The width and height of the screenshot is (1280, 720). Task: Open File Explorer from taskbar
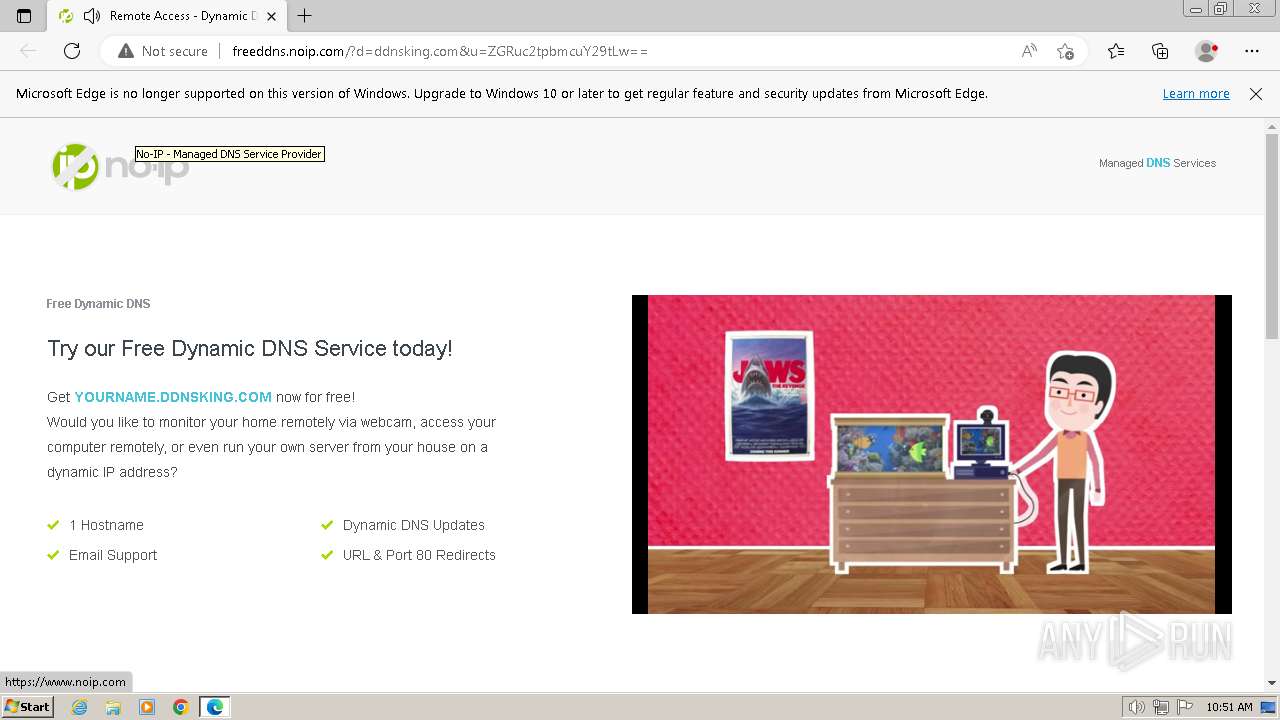tap(113, 707)
